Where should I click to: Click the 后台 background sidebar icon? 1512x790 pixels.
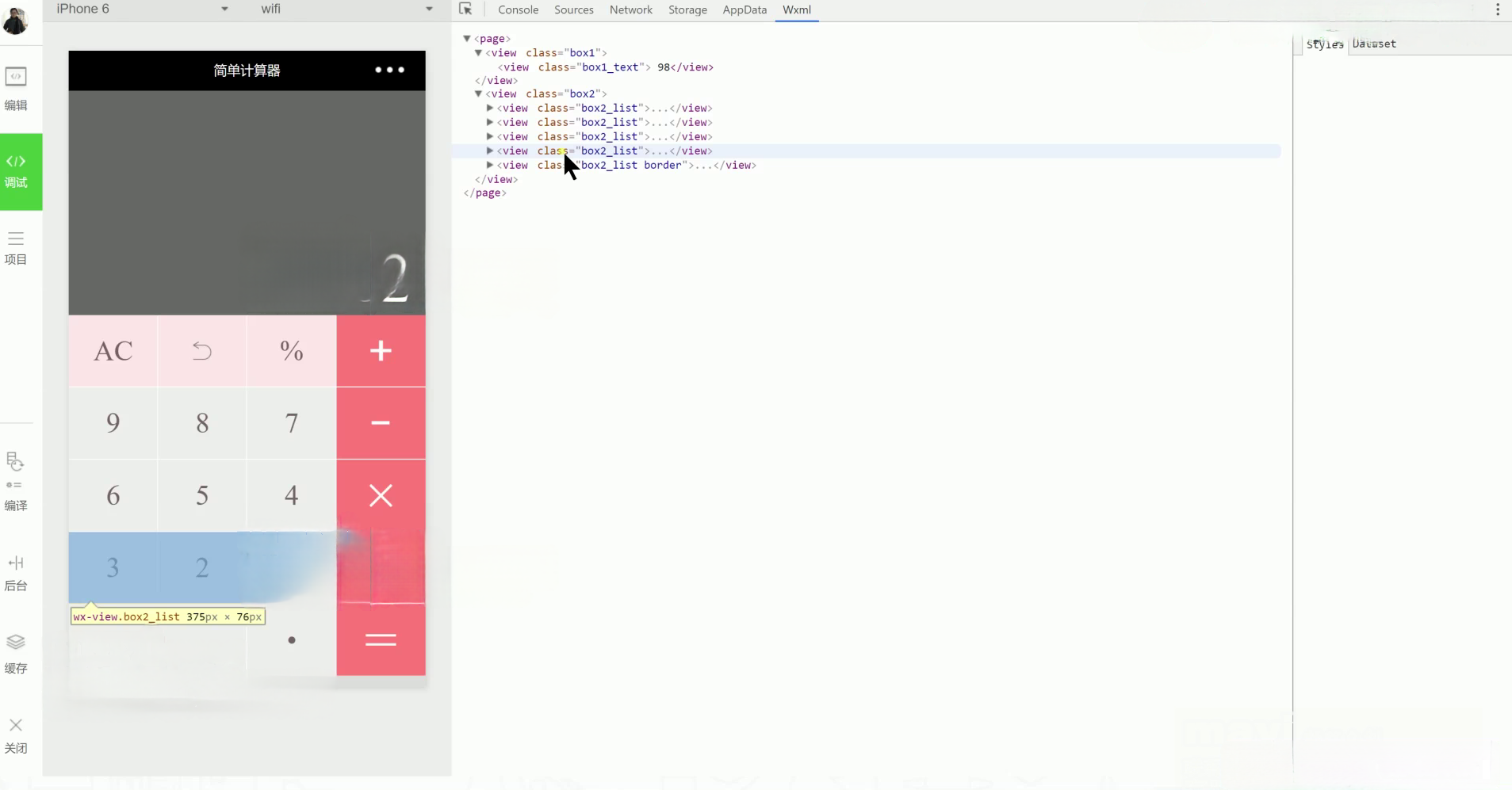pos(16,574)
